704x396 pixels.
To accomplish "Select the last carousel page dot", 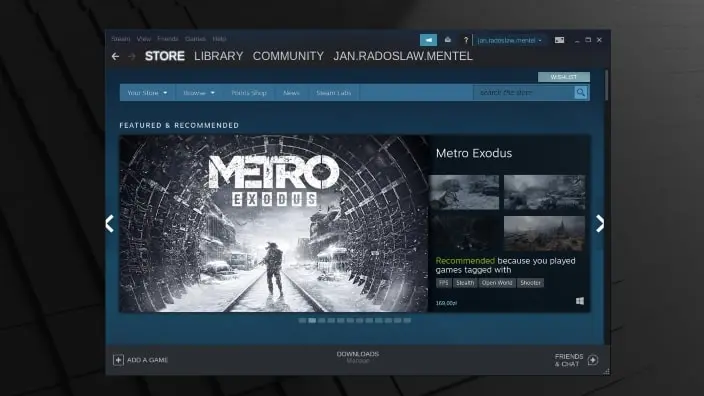I will pos(407,321).
